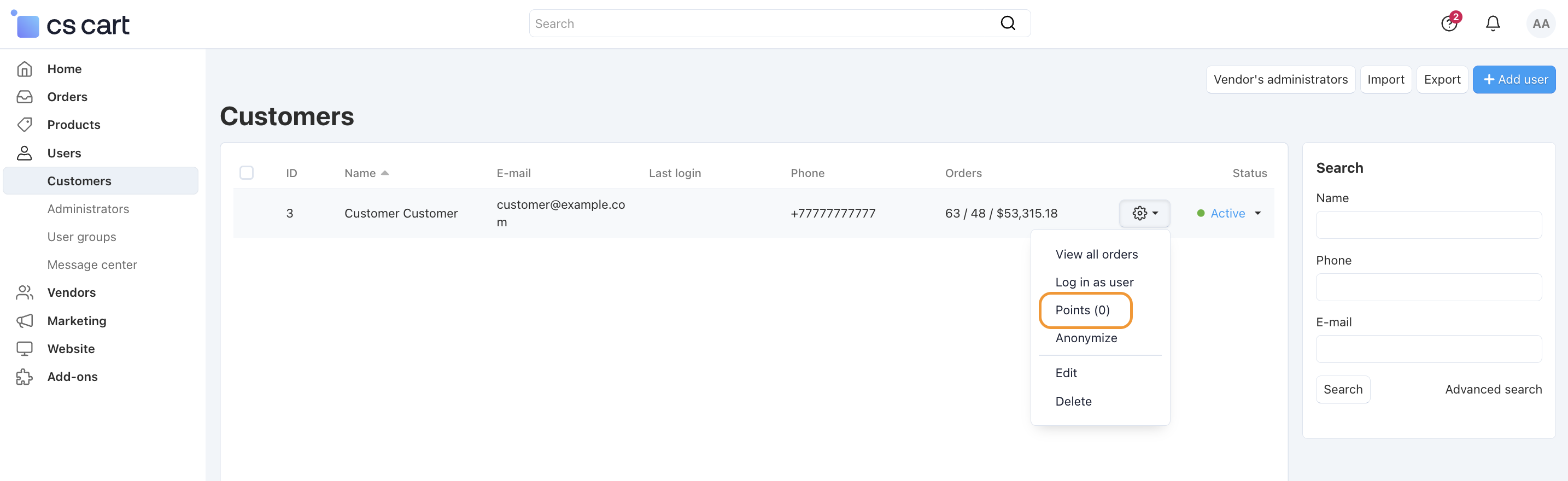Click the Phone column header
Screen dimensions: 1568x481
pyautogui.click(x=807, y=173)
